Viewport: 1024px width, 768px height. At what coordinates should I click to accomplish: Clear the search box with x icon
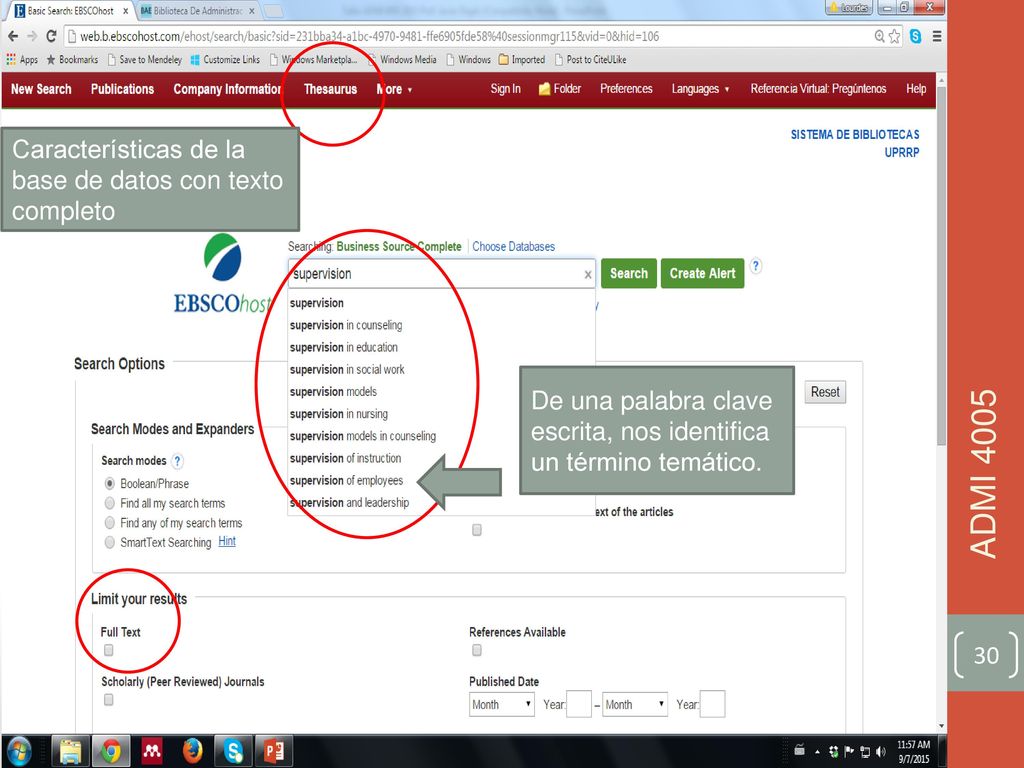click(588, 275)
